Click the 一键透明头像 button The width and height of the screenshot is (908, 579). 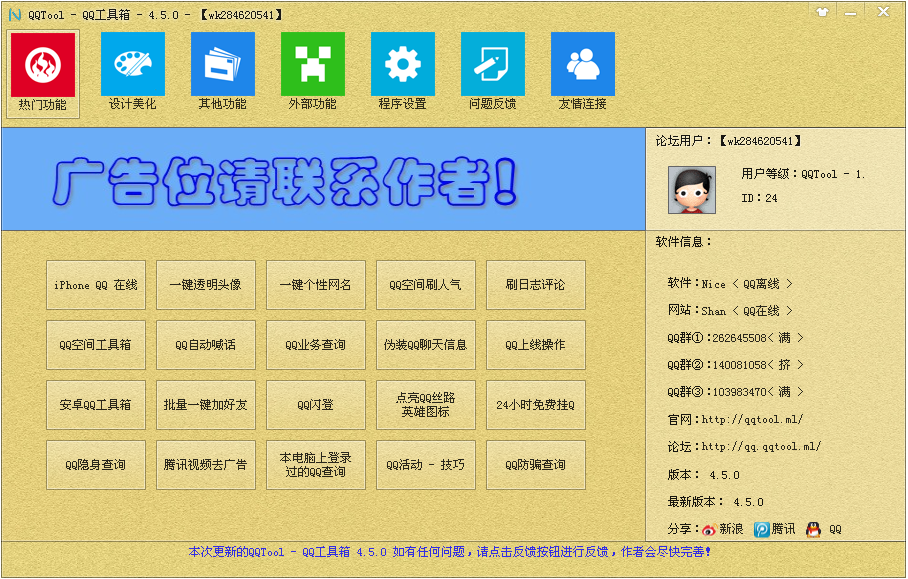point(206,285)
